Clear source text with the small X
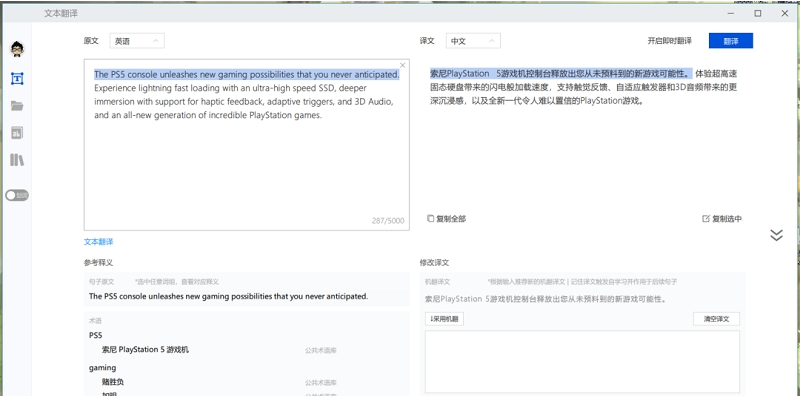The height and width of the screenshot is (396, 803). (x=403, y=65)
